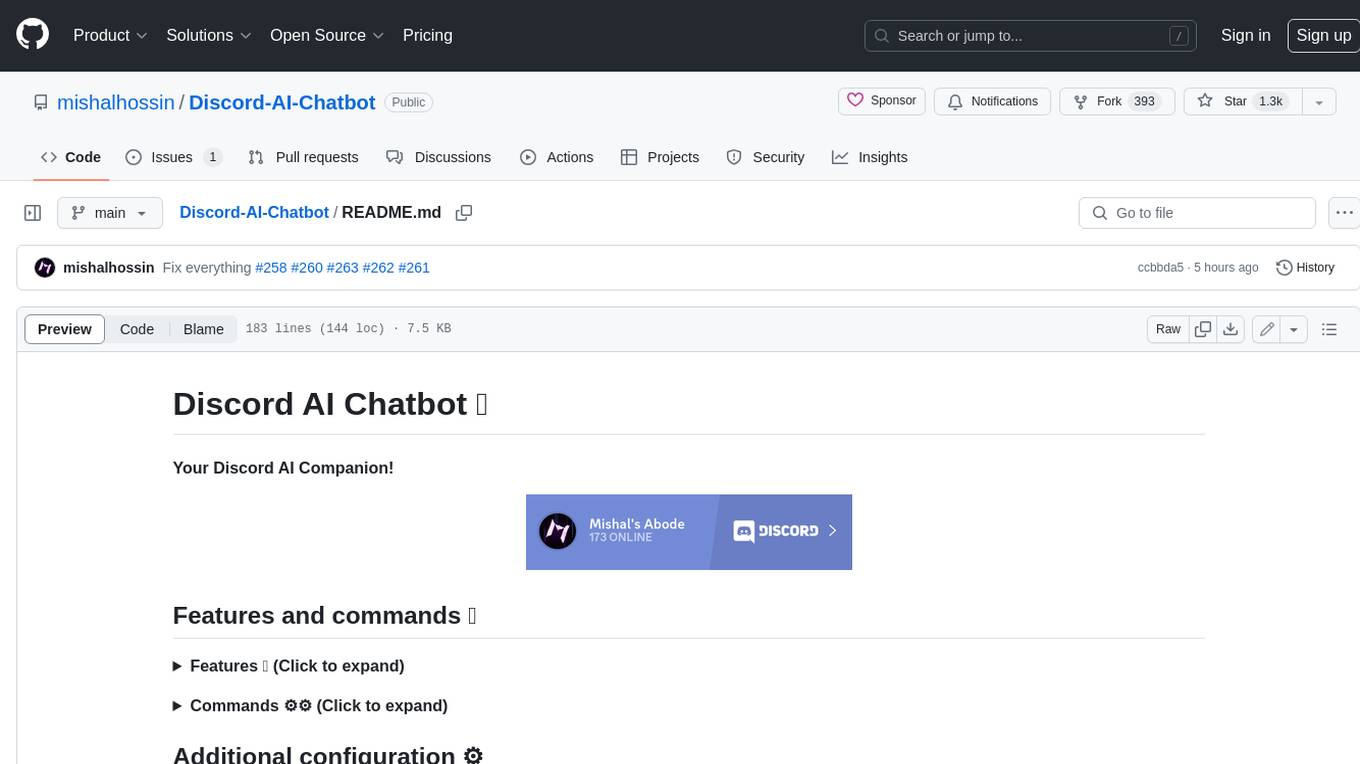The width and height of the screenshot is (1360, 764).
Task: Click the Sign up button
Action: pyautogui.click(x=1323, y=35)
